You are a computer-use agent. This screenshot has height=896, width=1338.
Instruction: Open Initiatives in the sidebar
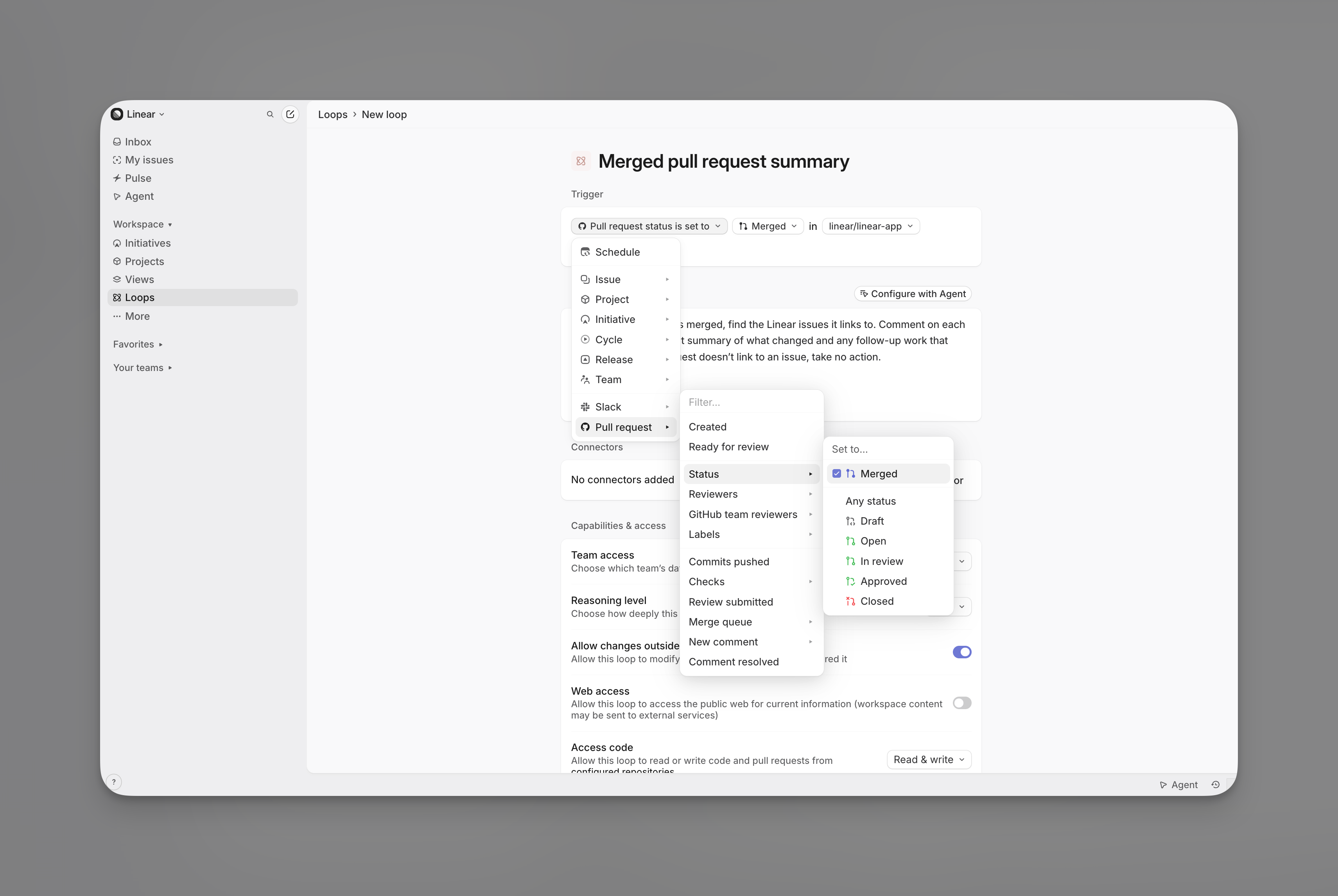click(x=202, y=243)
